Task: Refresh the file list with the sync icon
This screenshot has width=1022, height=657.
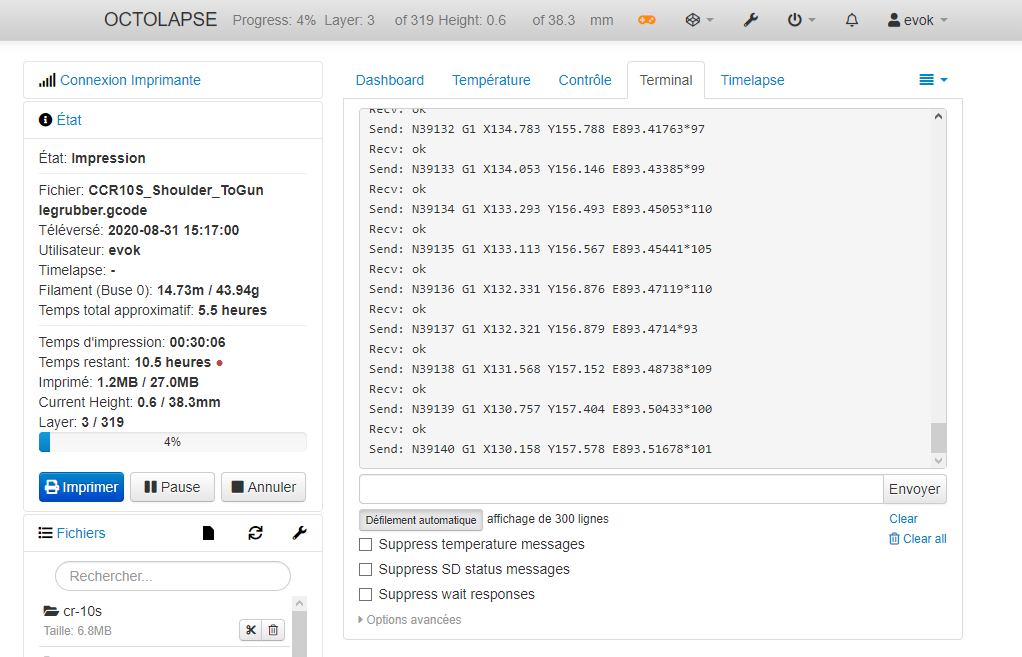Action: tap(256, 533)
